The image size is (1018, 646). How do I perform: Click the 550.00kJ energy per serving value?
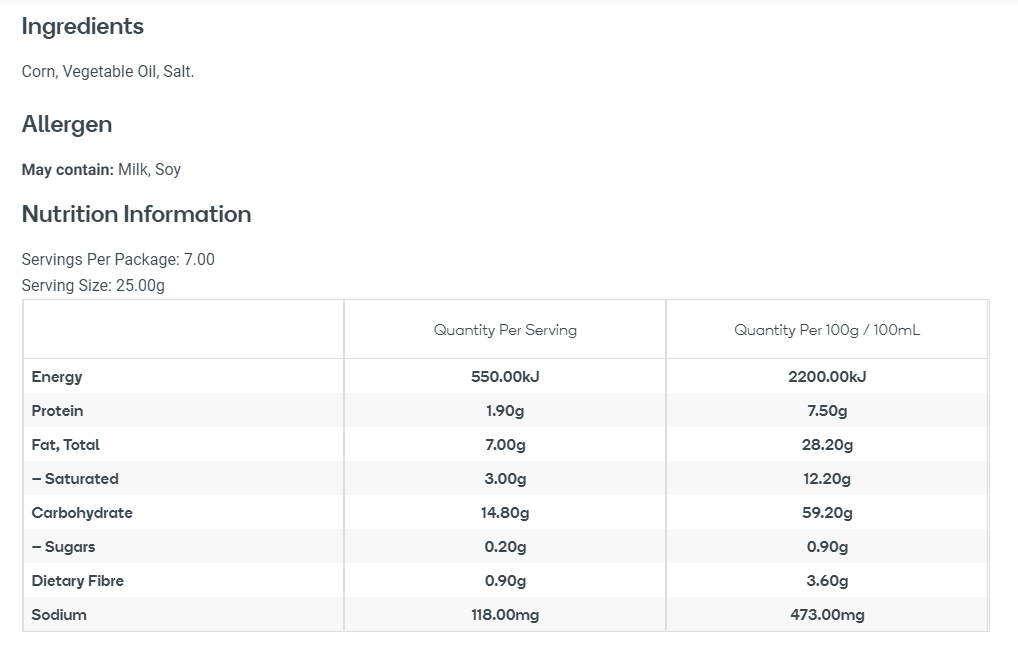point(505,377)
